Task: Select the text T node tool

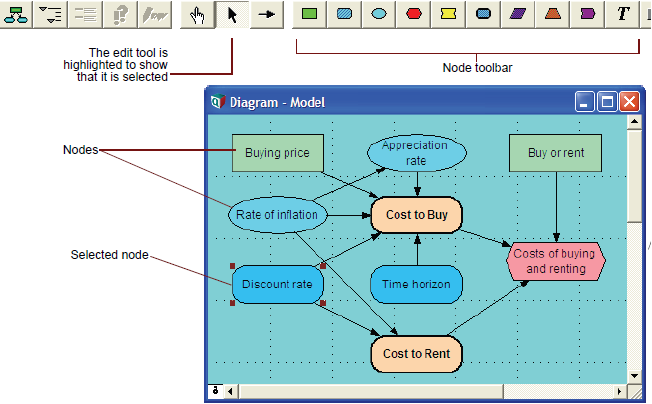Action: coord(622,15)
